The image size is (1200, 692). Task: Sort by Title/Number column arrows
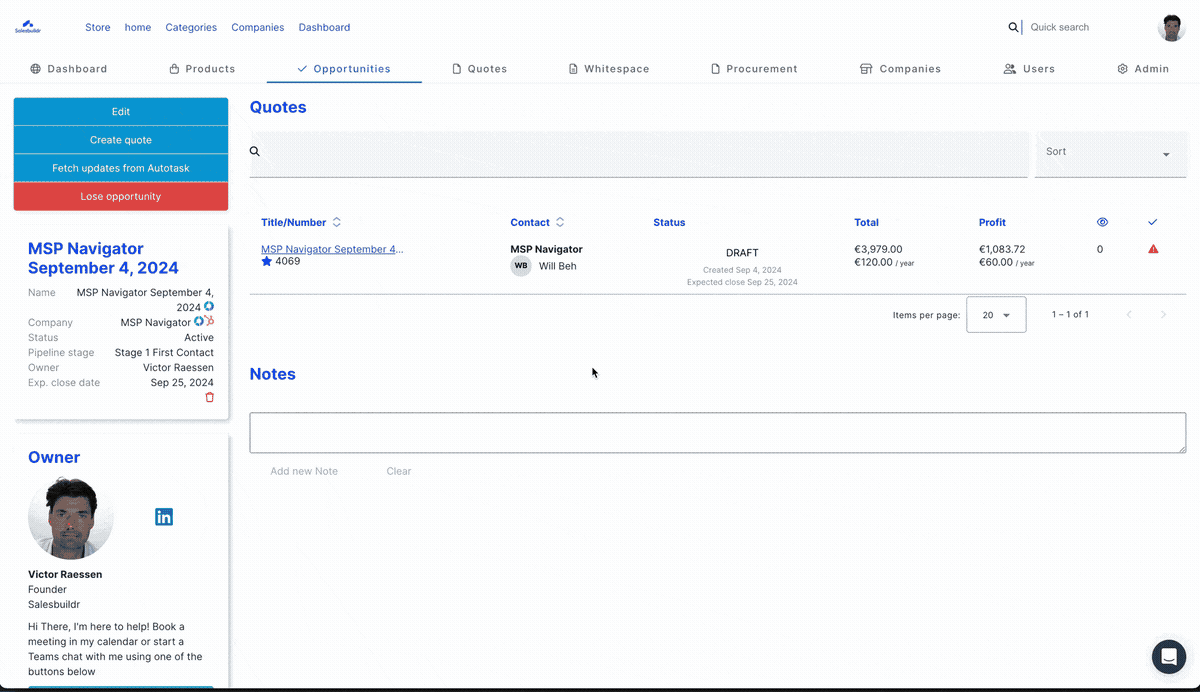(x=337, y=222)
